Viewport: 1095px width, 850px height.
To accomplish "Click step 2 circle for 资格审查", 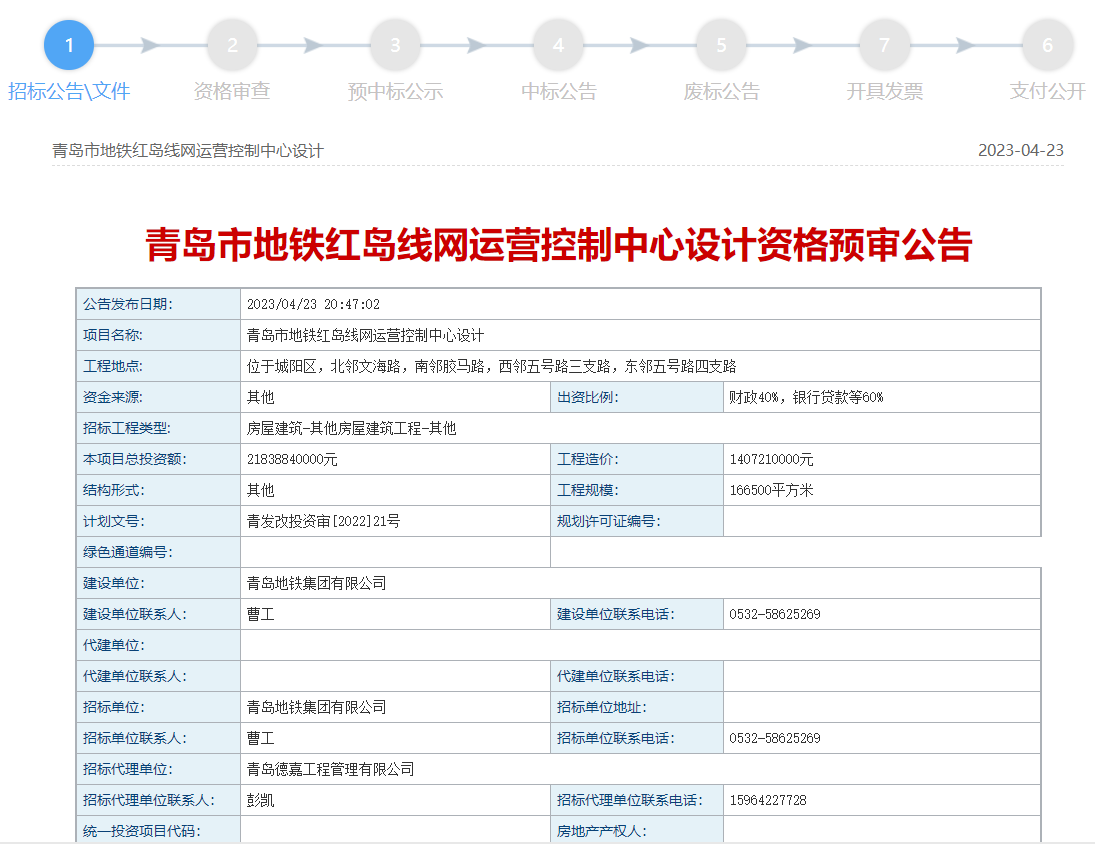I will 232,45.
